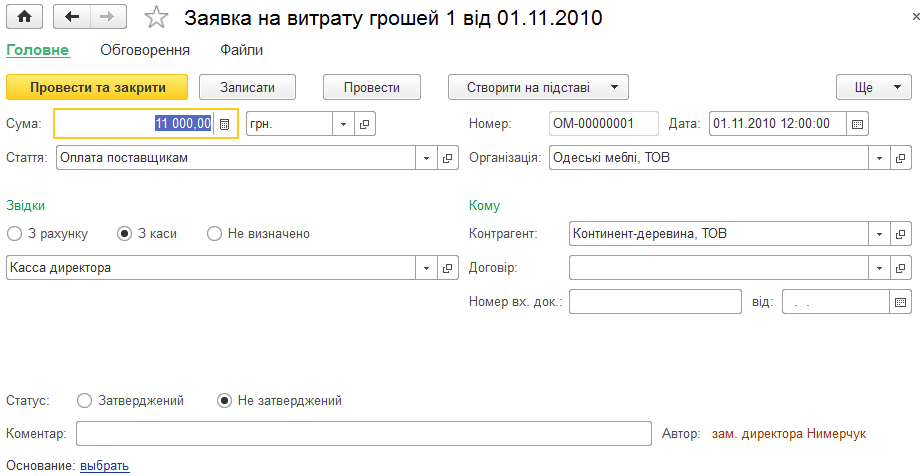Image resolution: width=923 pixels, height=476 pixels.
Task: Select Не визначено source option
Action: [x=258, y=234]
